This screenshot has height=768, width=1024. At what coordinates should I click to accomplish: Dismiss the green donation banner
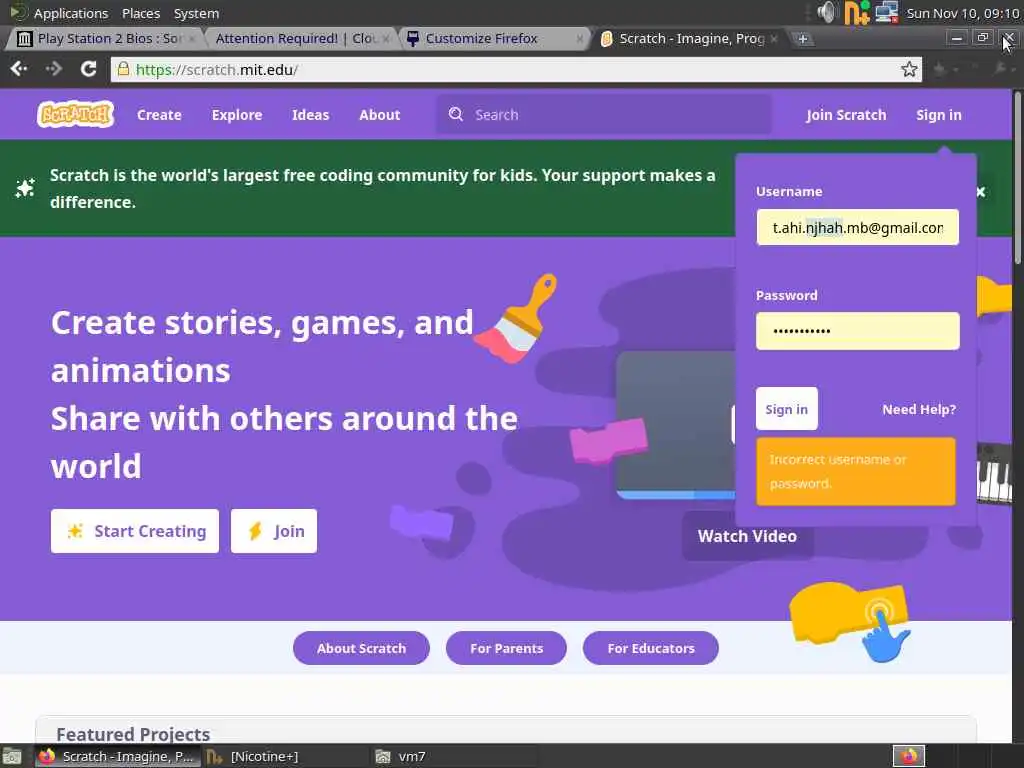[980, 192]
